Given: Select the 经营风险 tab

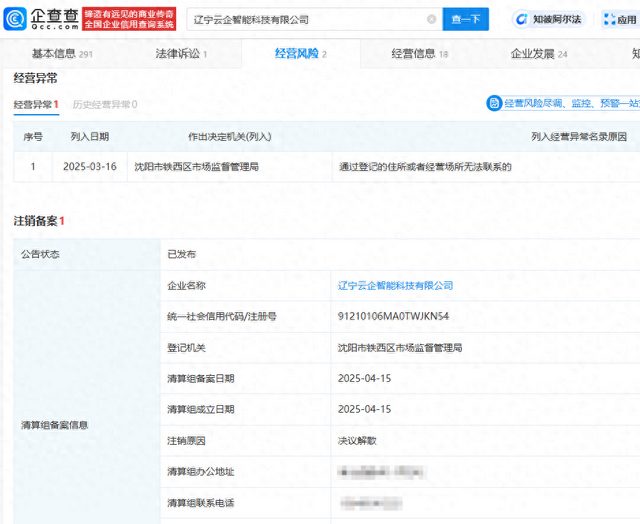Looking at the screenshot, I should tap(300, 53).
